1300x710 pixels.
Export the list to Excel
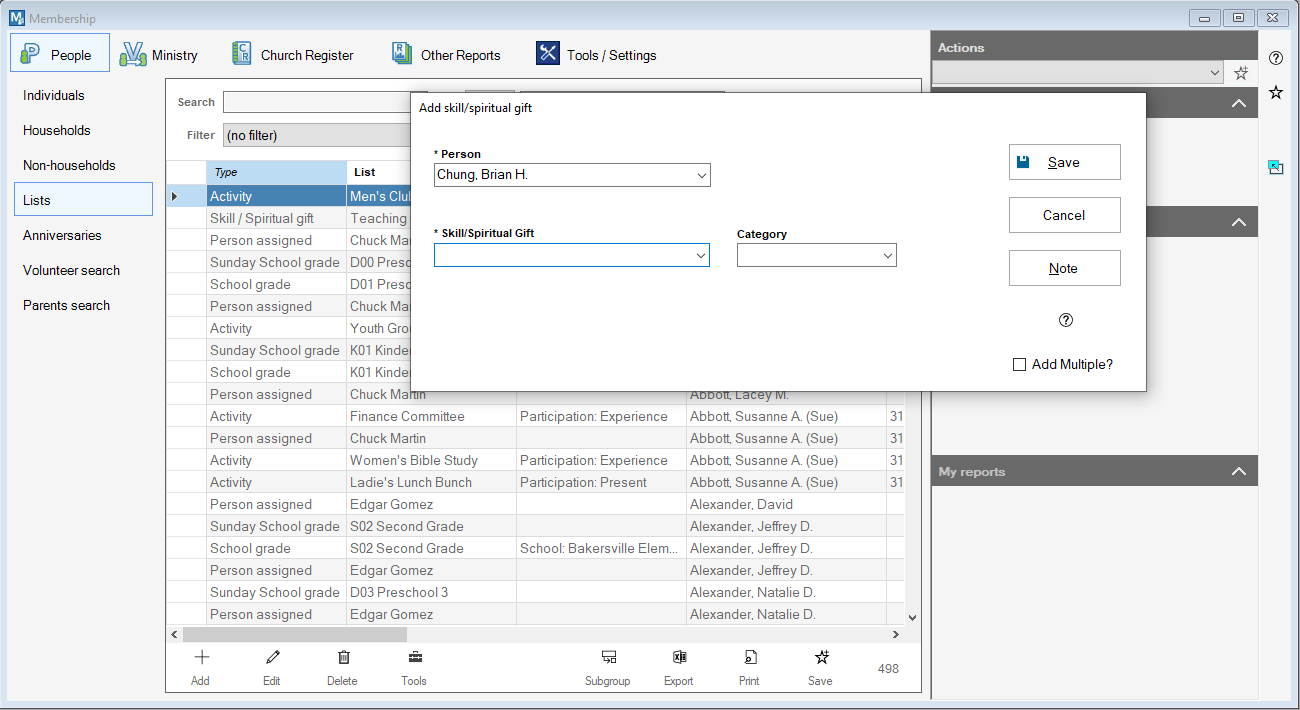click(679, 658)
